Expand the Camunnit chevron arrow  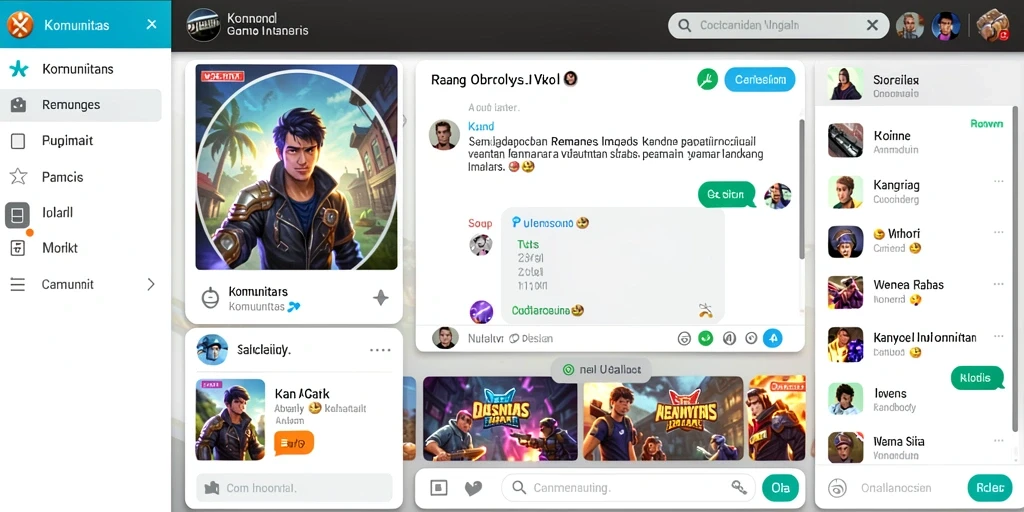pos(151,284)
